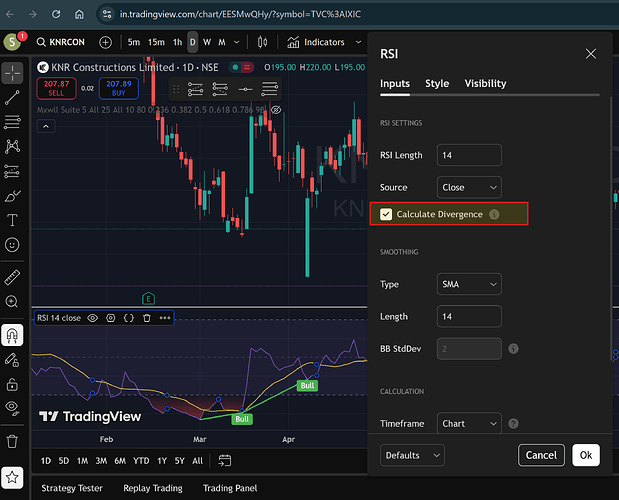
Task: Expand the timeframe interval dropdown
Action: click(x=236, y=42)
